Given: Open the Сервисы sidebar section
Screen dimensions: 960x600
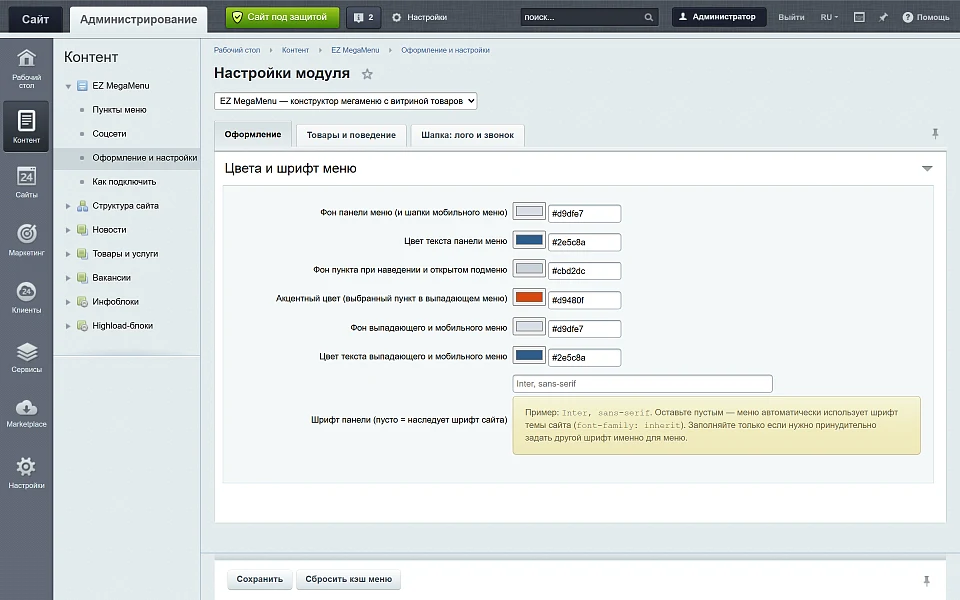Looking at the screenshot, I should pyautogui.click(x=26, y=357).
